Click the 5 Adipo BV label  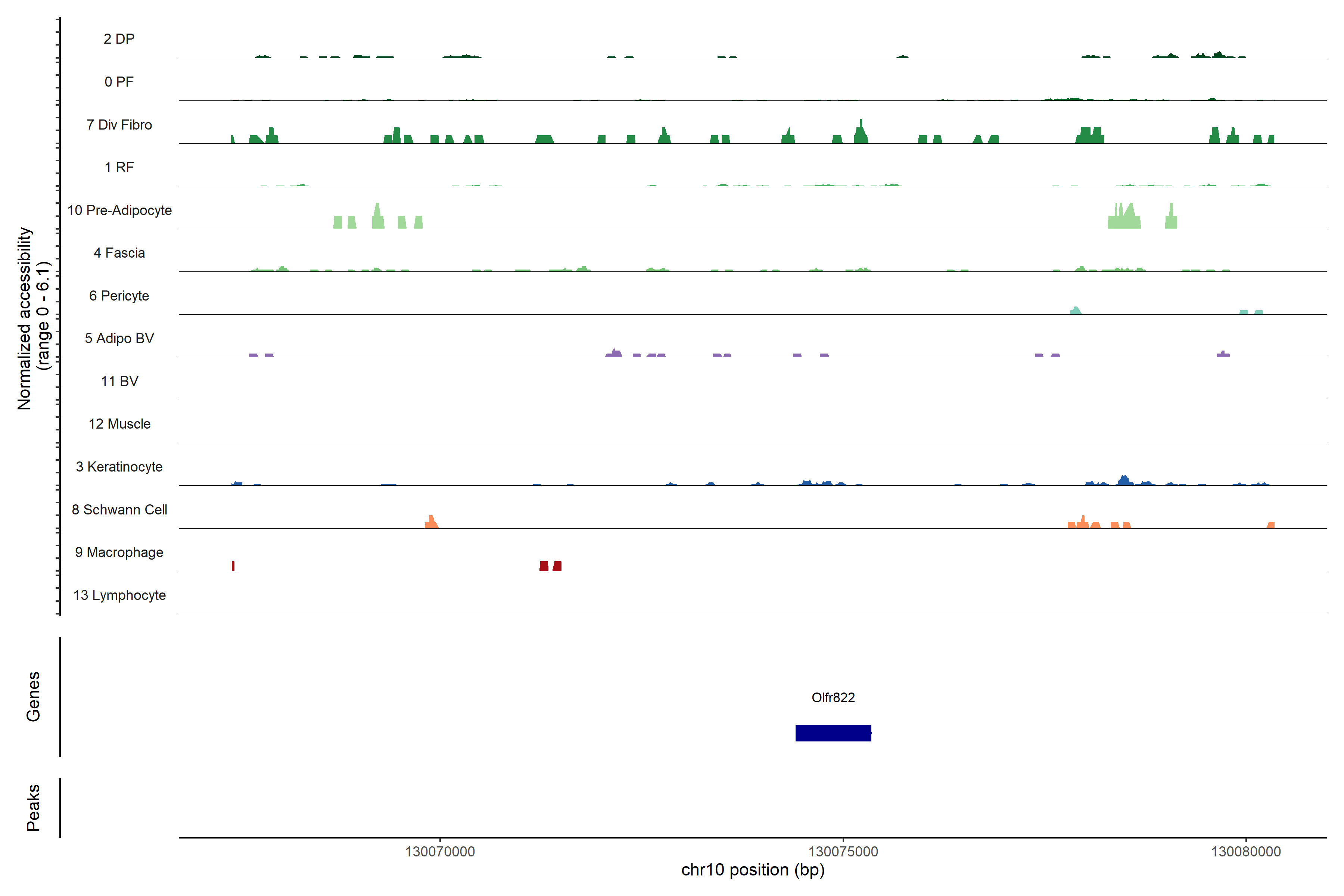point(119,338)
